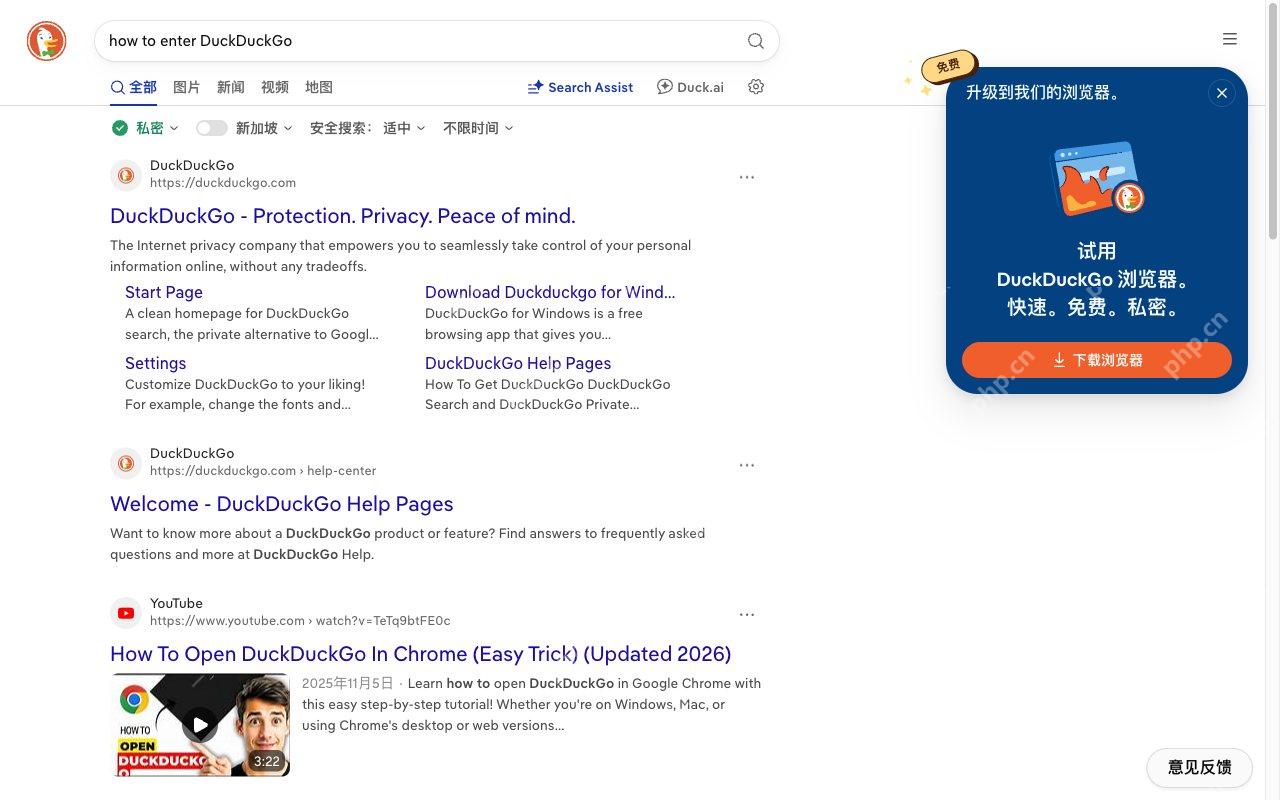Click the page vertical scrollbar
The image size is (1280, 800).
pyautogui.click(x=1273, y=120)
